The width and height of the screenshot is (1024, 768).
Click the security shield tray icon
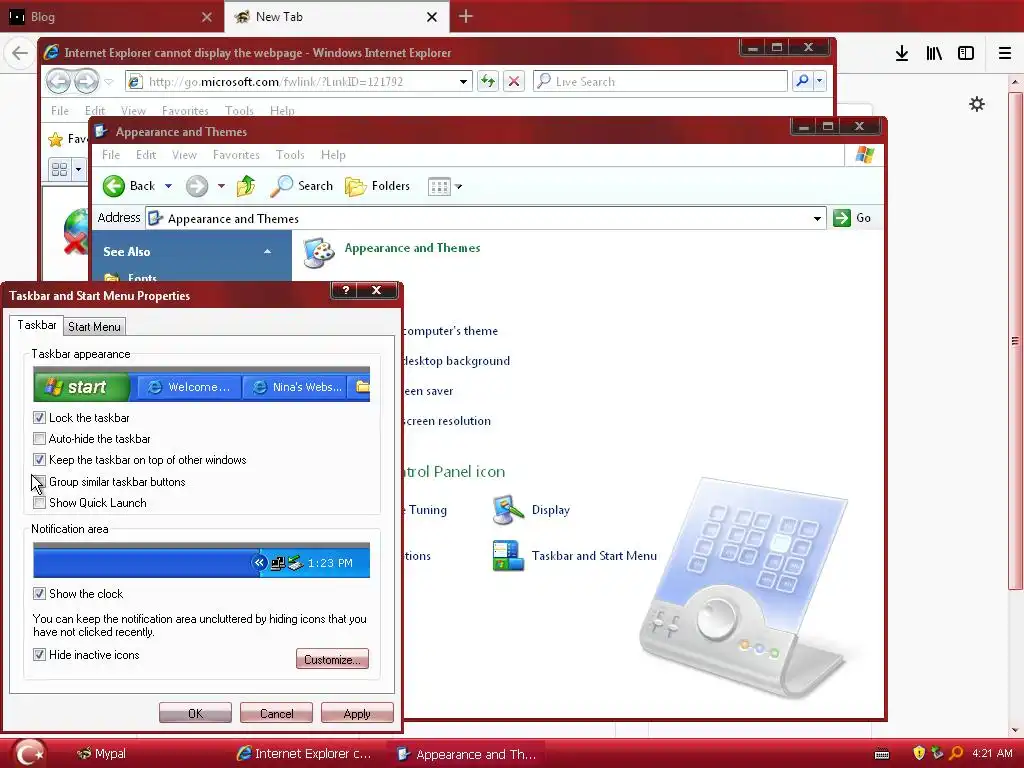919,753
